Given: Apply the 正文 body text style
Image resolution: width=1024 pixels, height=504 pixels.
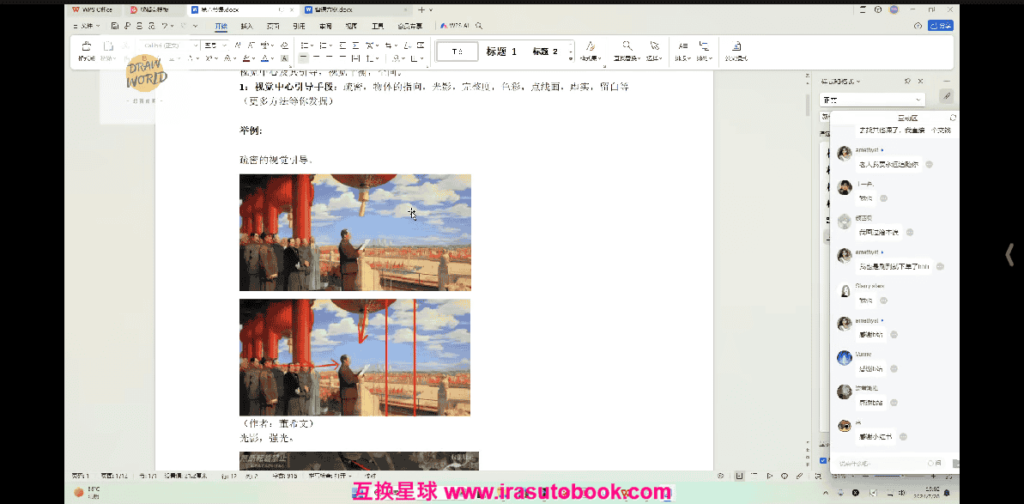Looking at the screenshot, I should 456,51.
